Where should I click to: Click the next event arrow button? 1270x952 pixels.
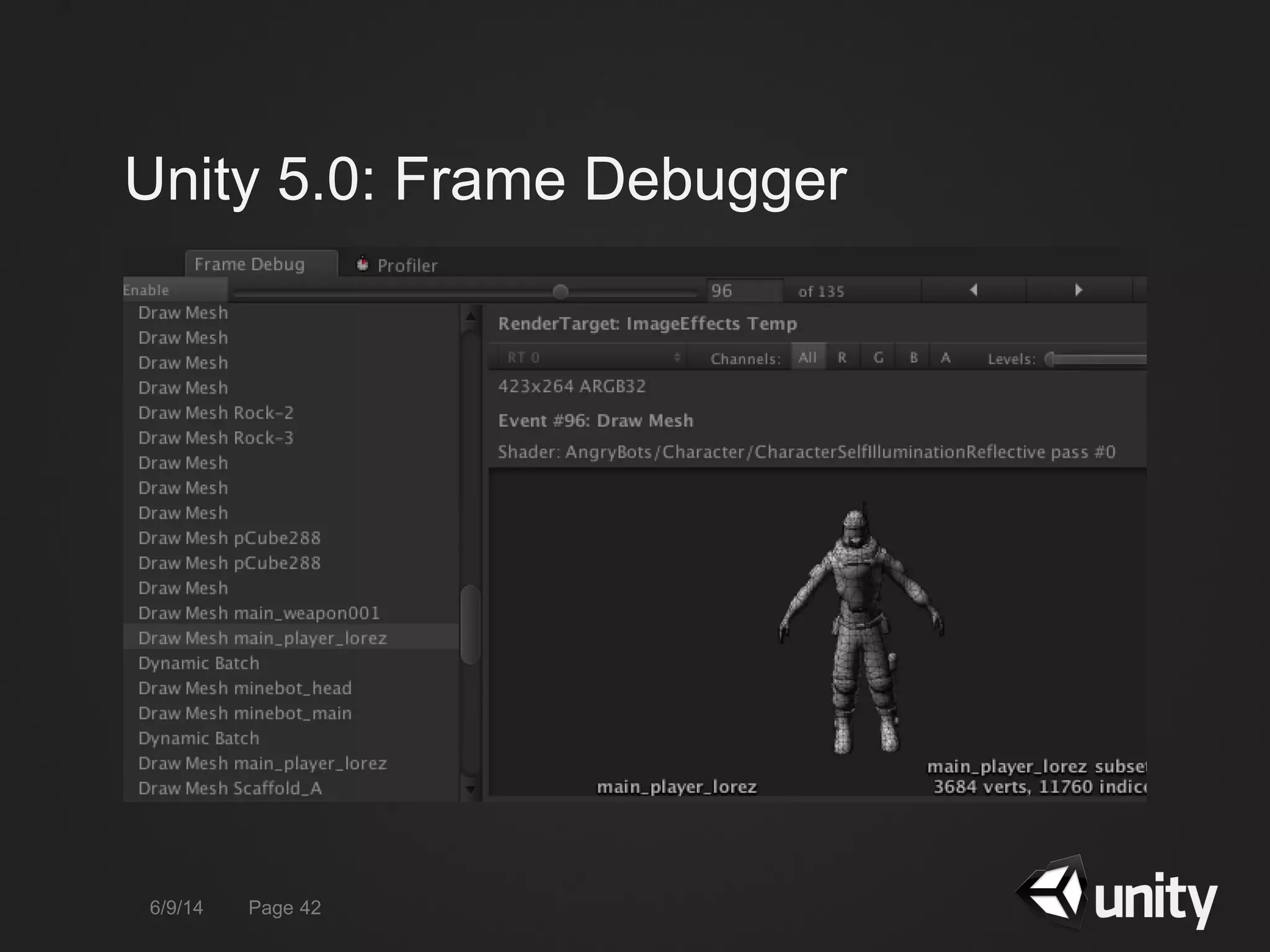(1079, 290)
